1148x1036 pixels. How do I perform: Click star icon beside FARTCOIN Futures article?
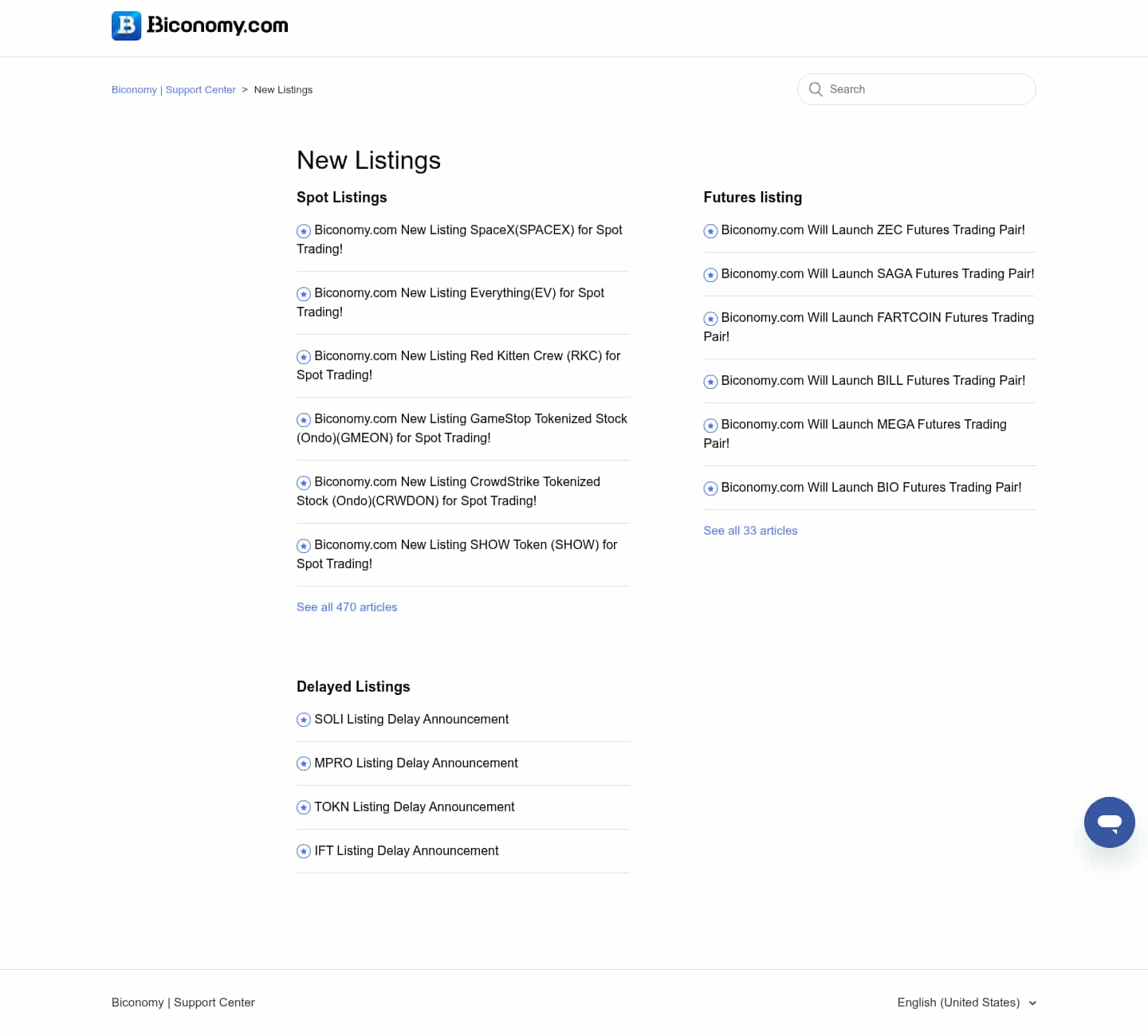[x=710, y=319]
